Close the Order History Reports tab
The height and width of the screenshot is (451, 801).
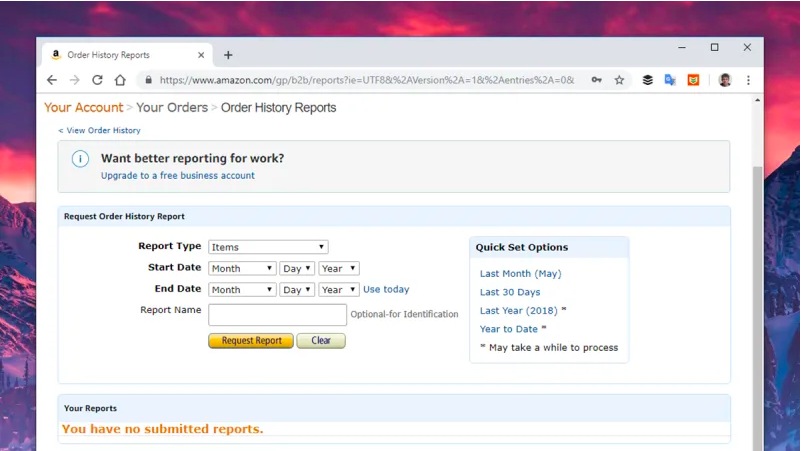(x=201, y=55)
